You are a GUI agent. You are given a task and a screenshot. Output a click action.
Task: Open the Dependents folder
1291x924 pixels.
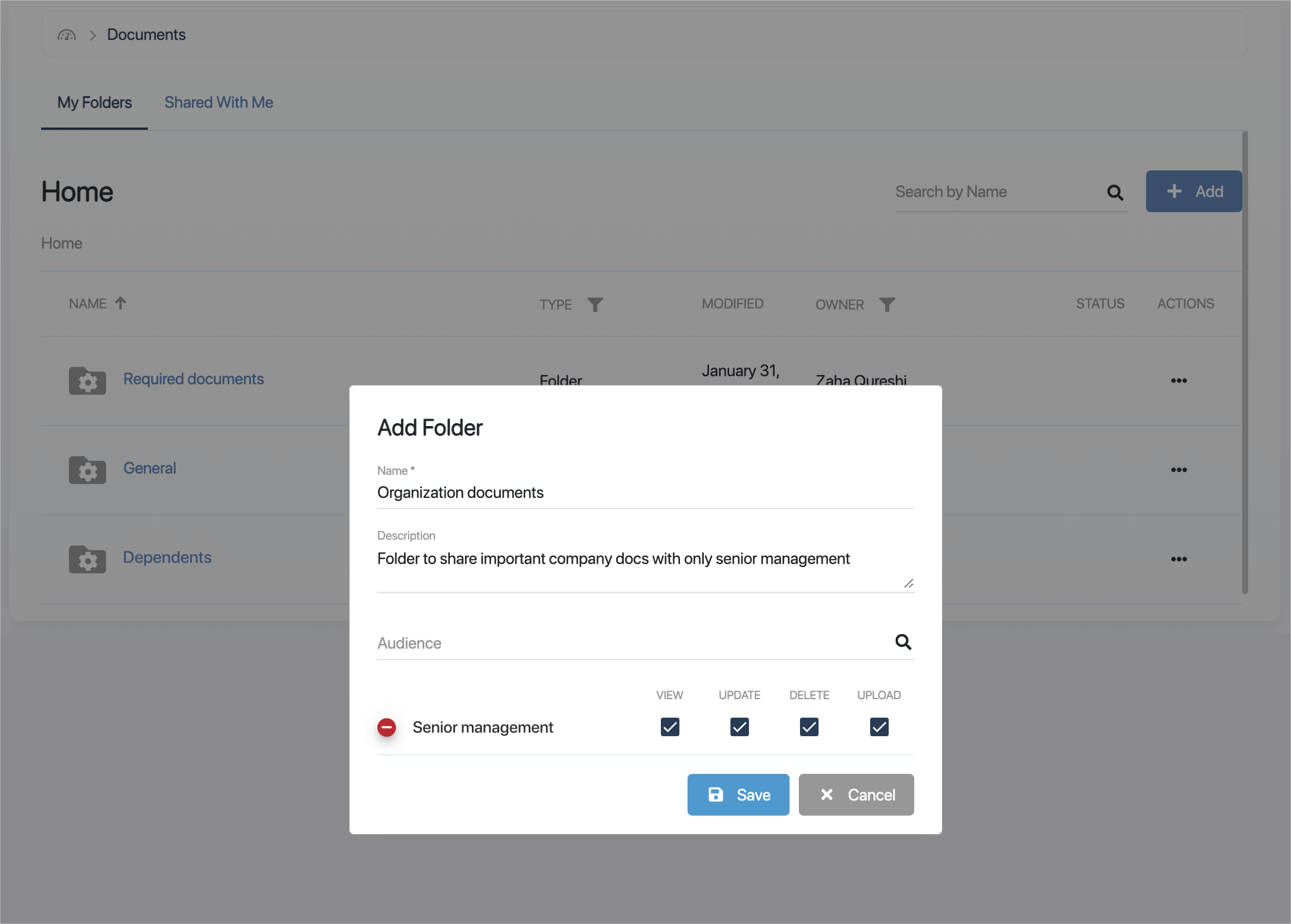click(x=167, y=558)
